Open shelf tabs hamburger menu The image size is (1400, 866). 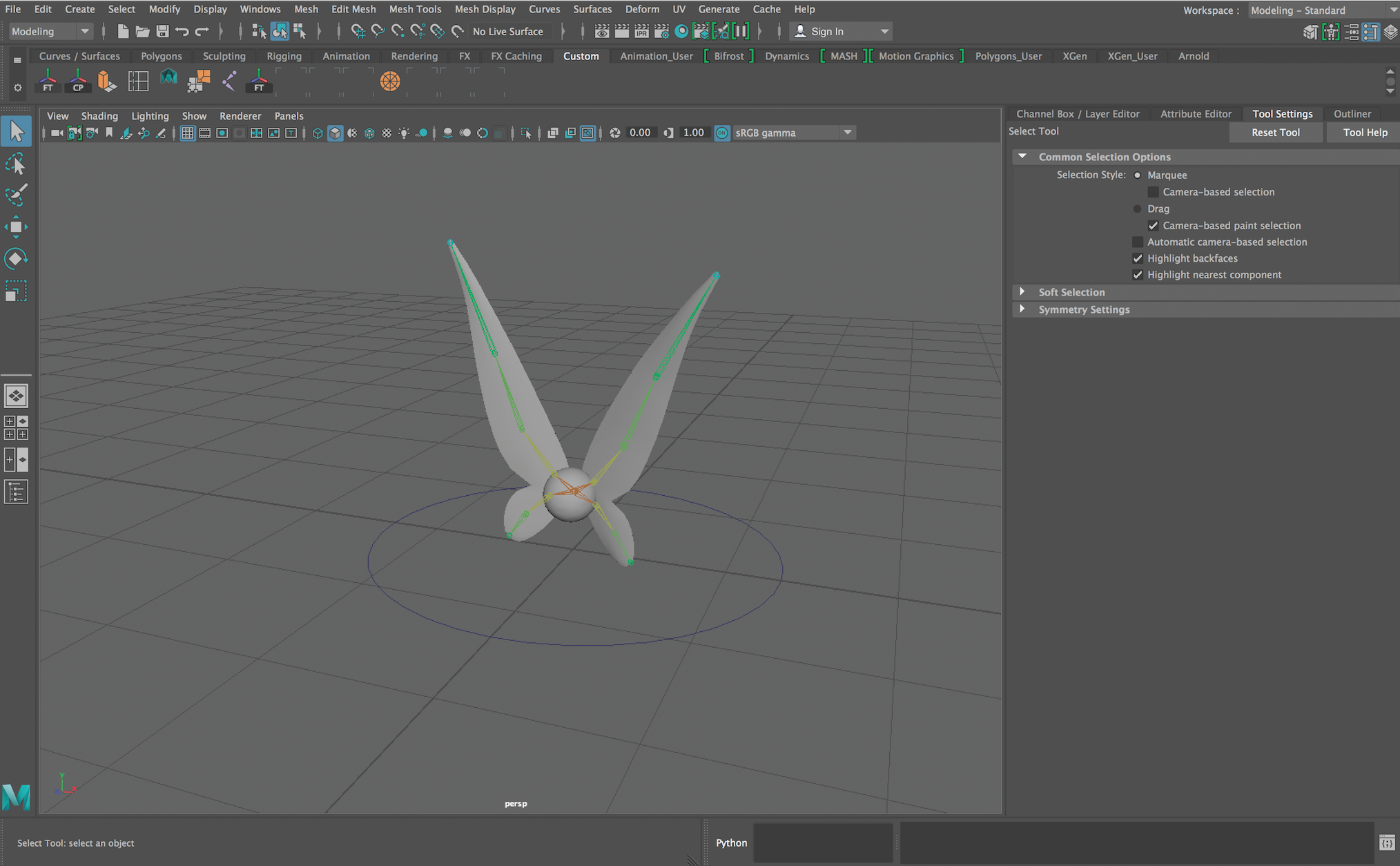click(17, 60)
